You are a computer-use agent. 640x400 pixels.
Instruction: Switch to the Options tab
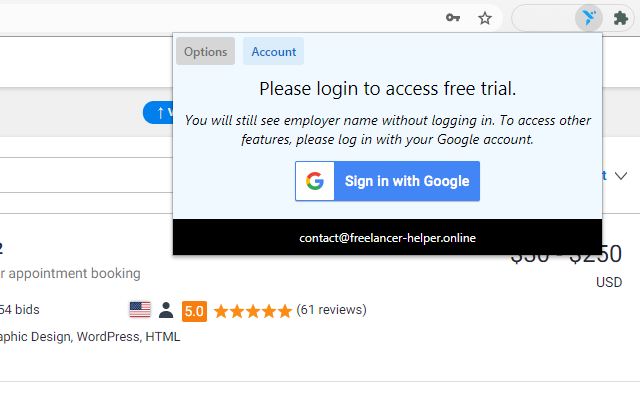[x=205, y=52]
